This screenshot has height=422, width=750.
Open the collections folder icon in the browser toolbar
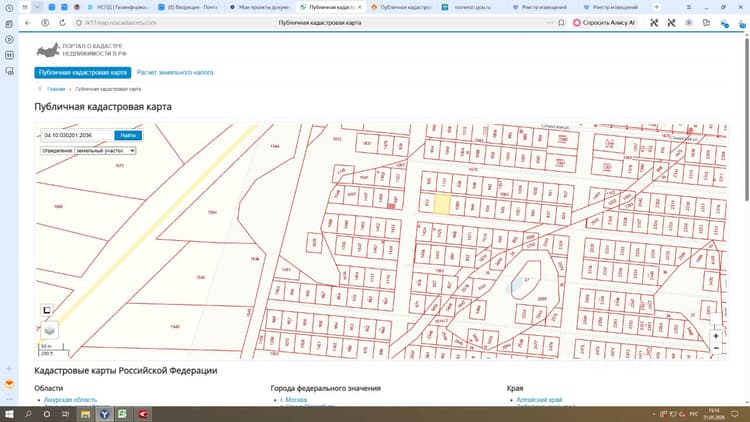click(706, 22)
